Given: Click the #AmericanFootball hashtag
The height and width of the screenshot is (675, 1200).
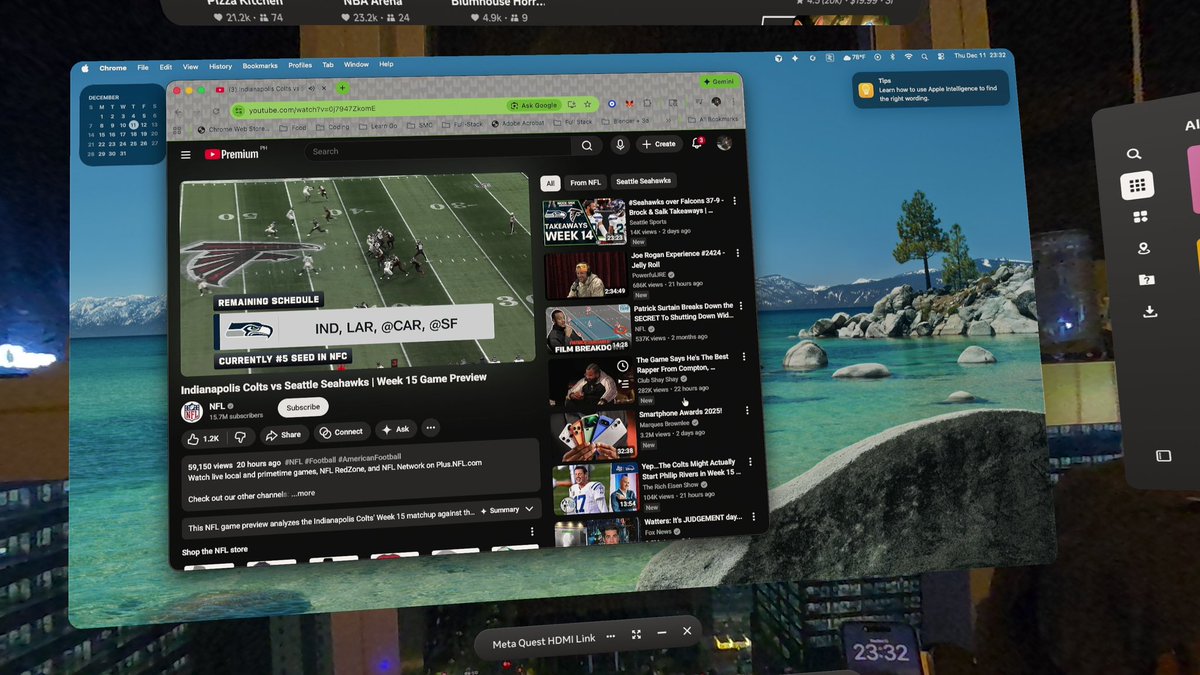Looking at the screenshot, I should point(370,459).
